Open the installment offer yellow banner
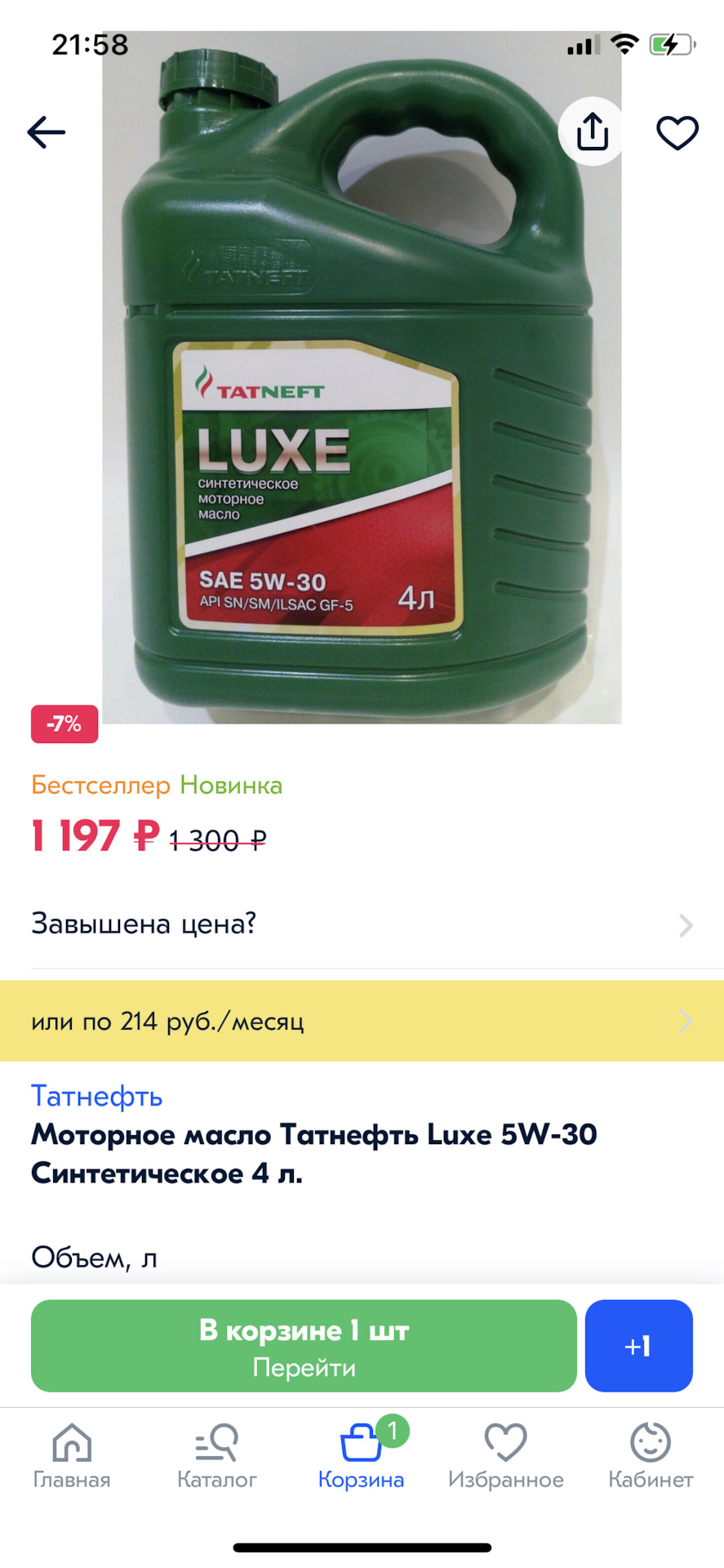 click(362, 1021)
